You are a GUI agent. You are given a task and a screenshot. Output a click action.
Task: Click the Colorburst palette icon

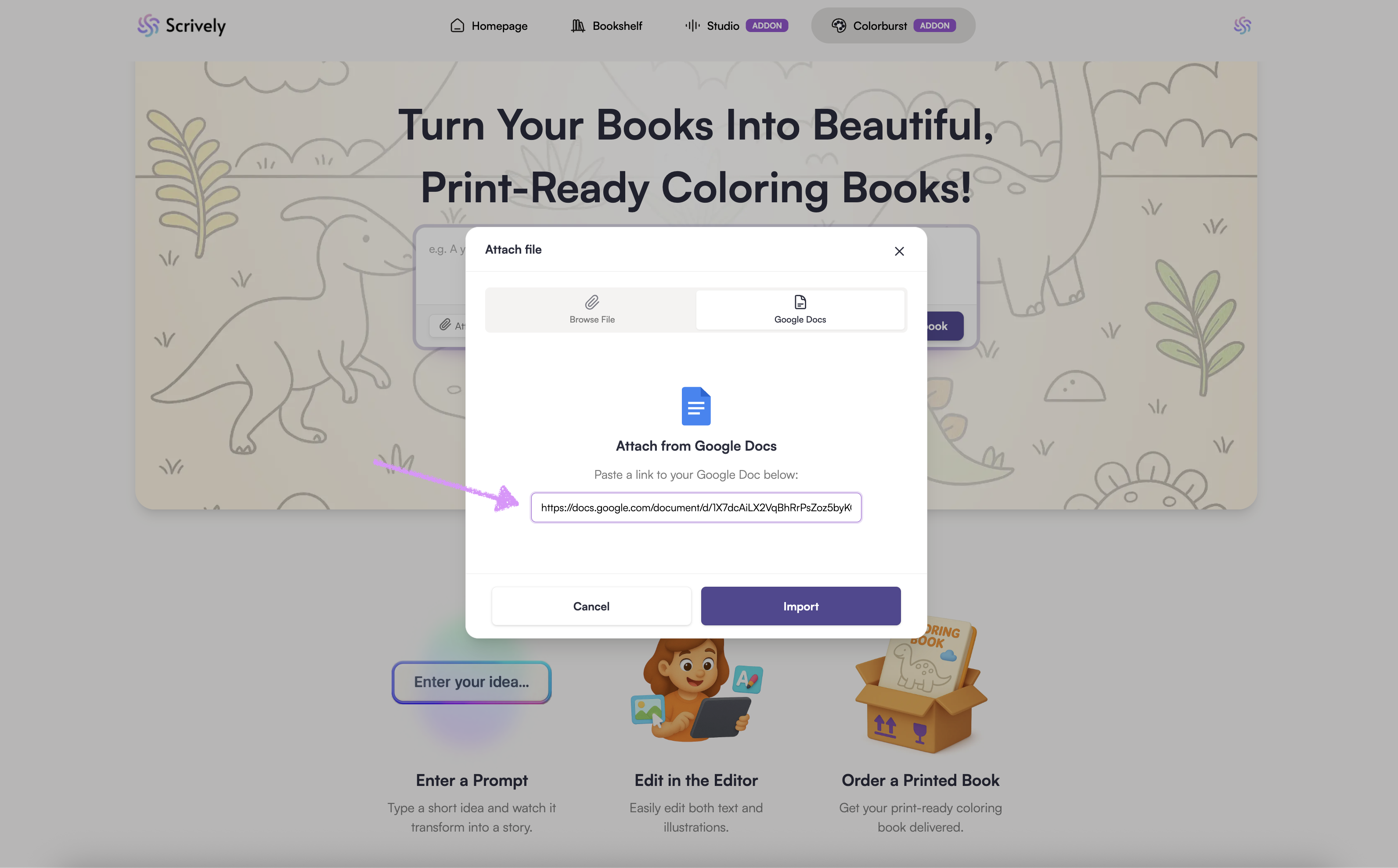coord(839,26)
